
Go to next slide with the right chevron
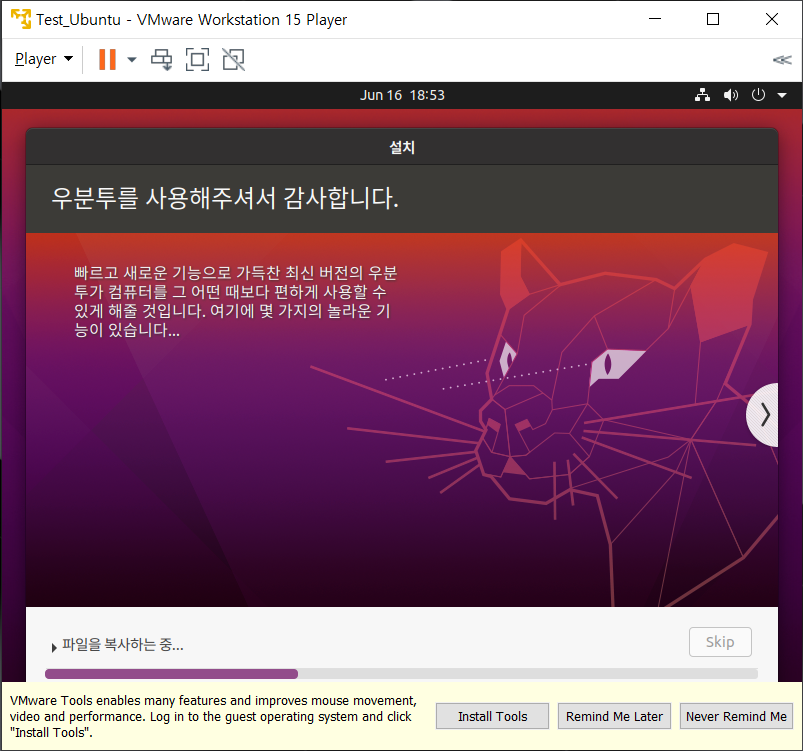[x=765, y=415]
